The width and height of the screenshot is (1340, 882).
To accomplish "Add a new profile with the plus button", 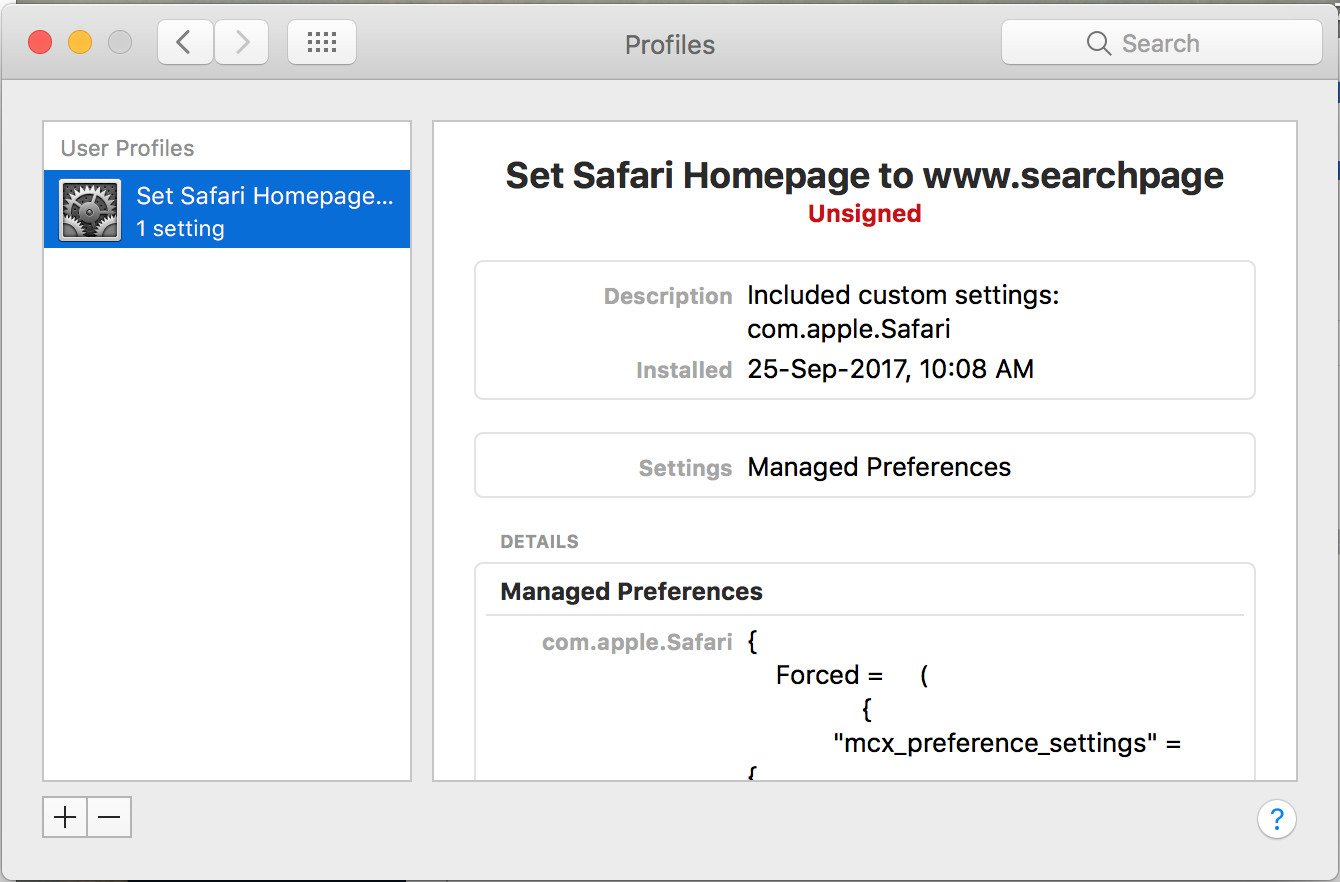I will tap(65, 817).
